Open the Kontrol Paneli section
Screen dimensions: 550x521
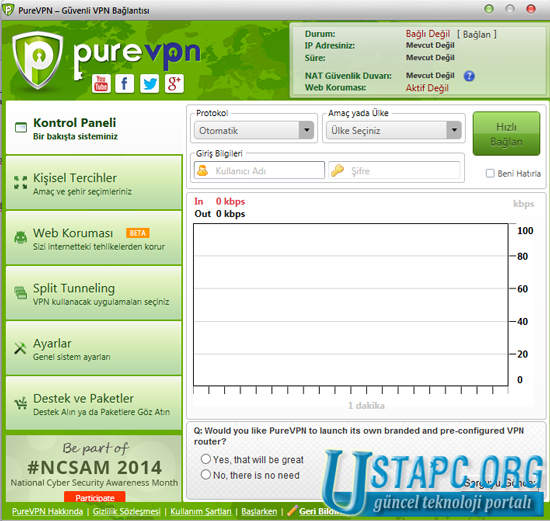click(94, 128)
